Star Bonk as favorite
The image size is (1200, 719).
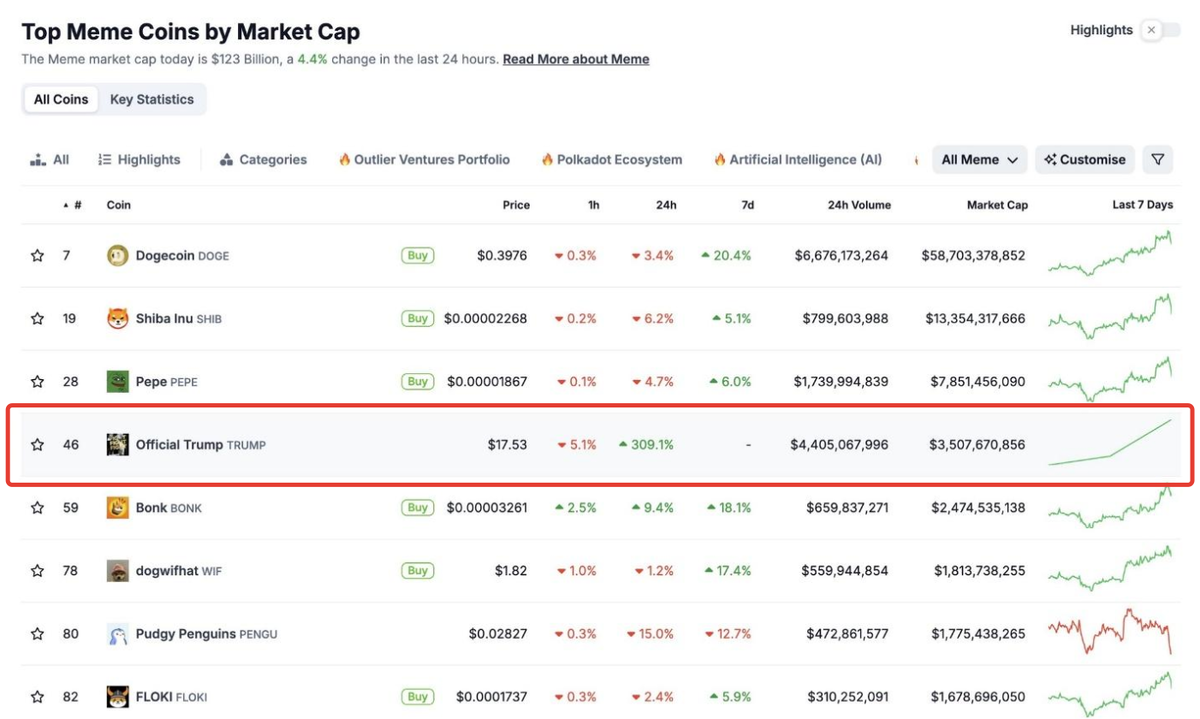pos(37,508)
